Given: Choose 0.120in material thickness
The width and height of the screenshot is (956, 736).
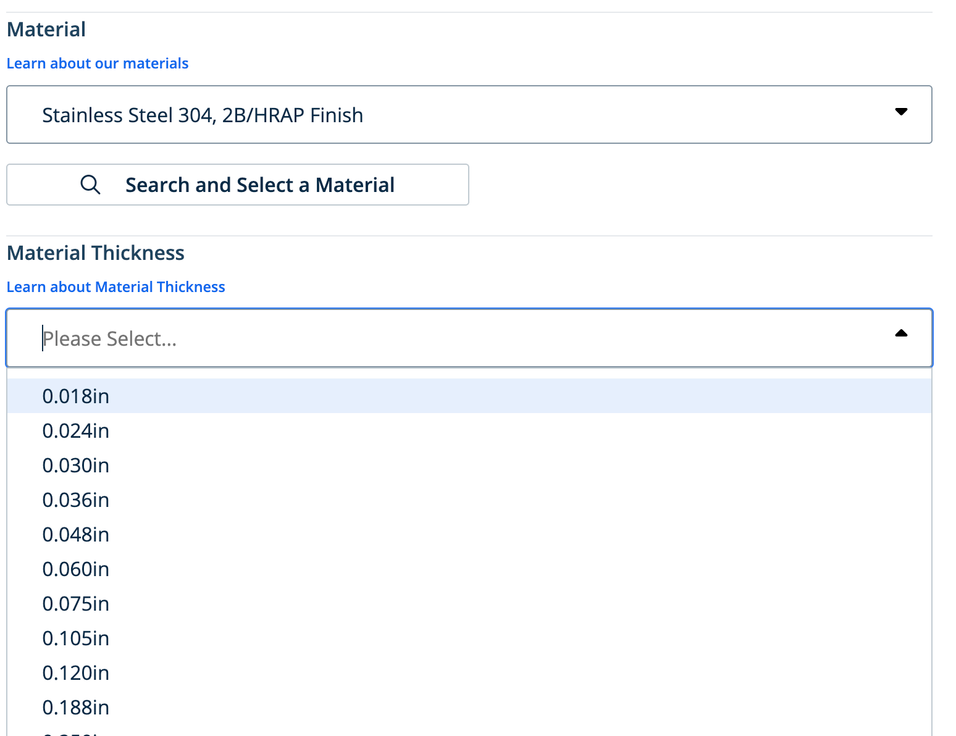Looking at the screenshot, I should click(x=76, y=673).
